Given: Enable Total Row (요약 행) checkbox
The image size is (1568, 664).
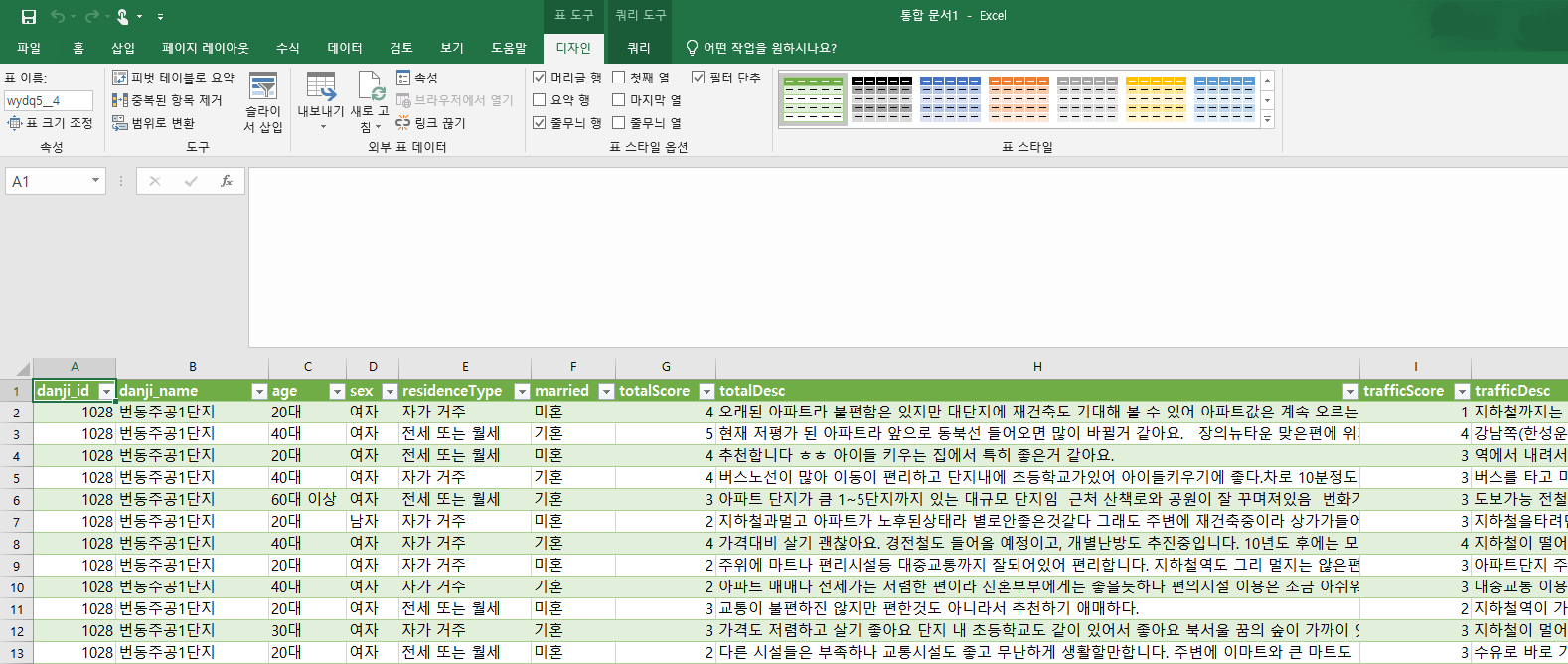Looking at the screenshot, I should point(540,100).
